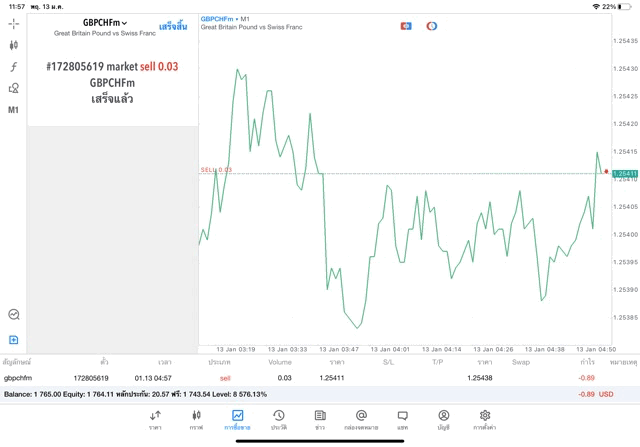Open the การซื้อขาย (Trade) tab

pos(237,420)
